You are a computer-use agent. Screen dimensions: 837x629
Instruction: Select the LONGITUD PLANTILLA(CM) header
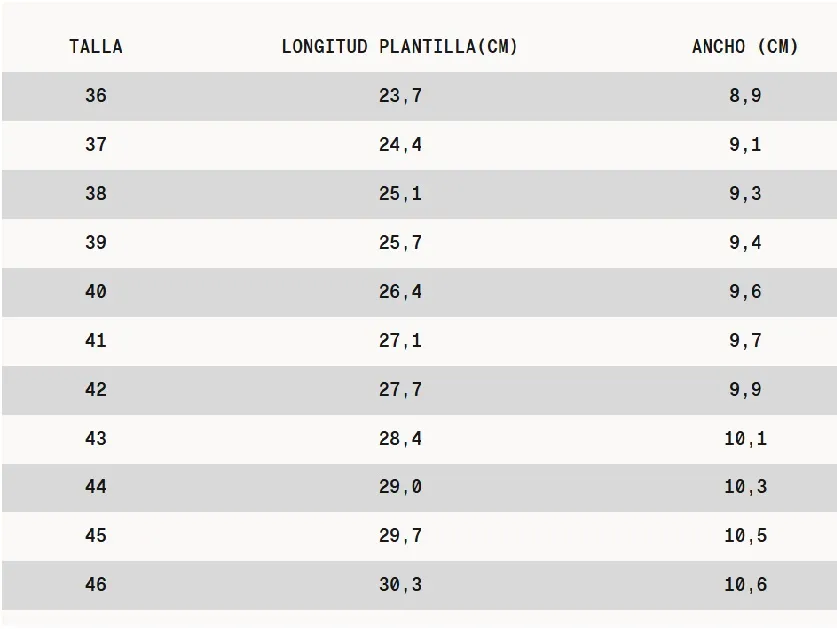(x=399, y=46)
